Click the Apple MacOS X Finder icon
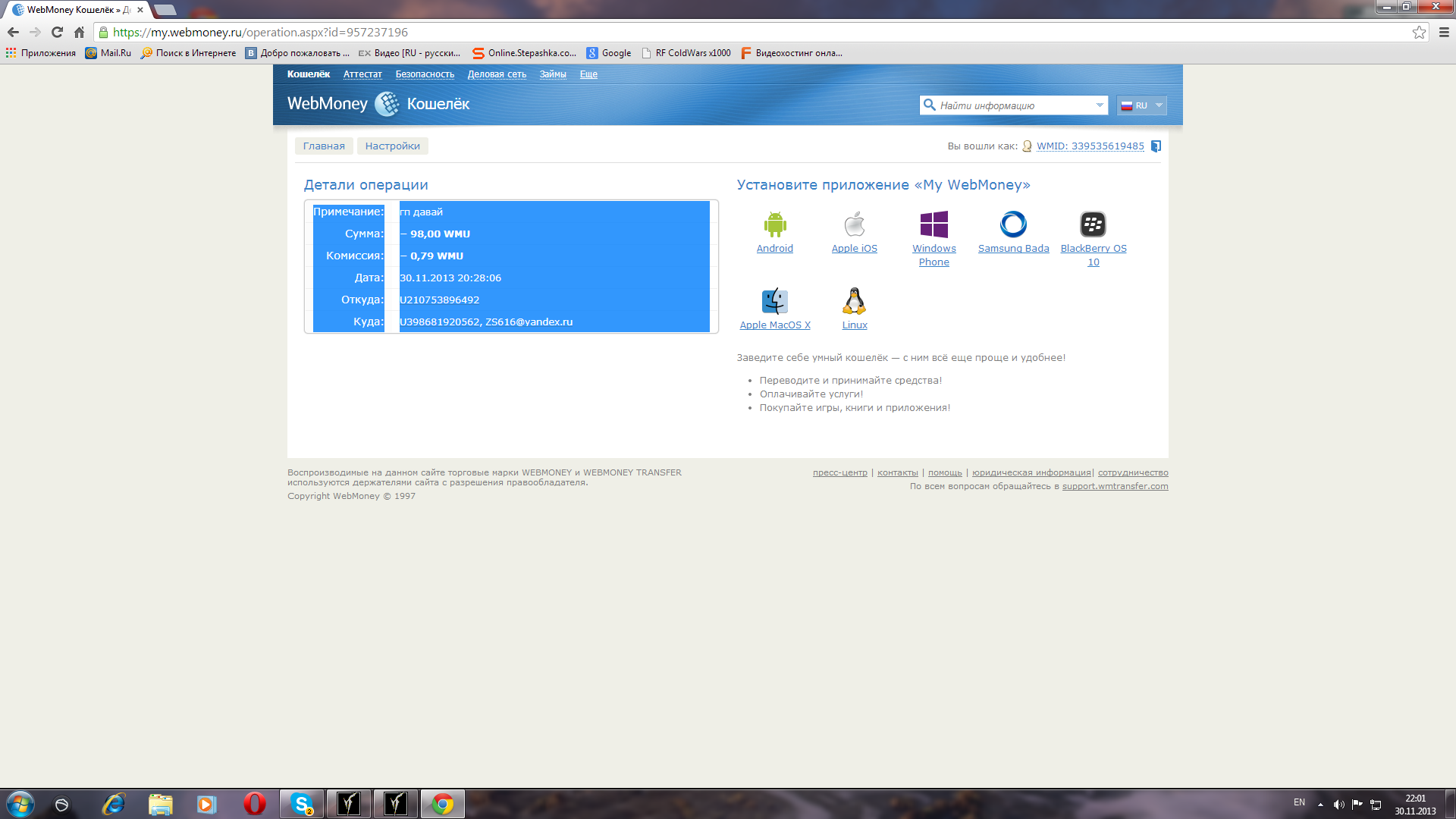 pos(775,301)
